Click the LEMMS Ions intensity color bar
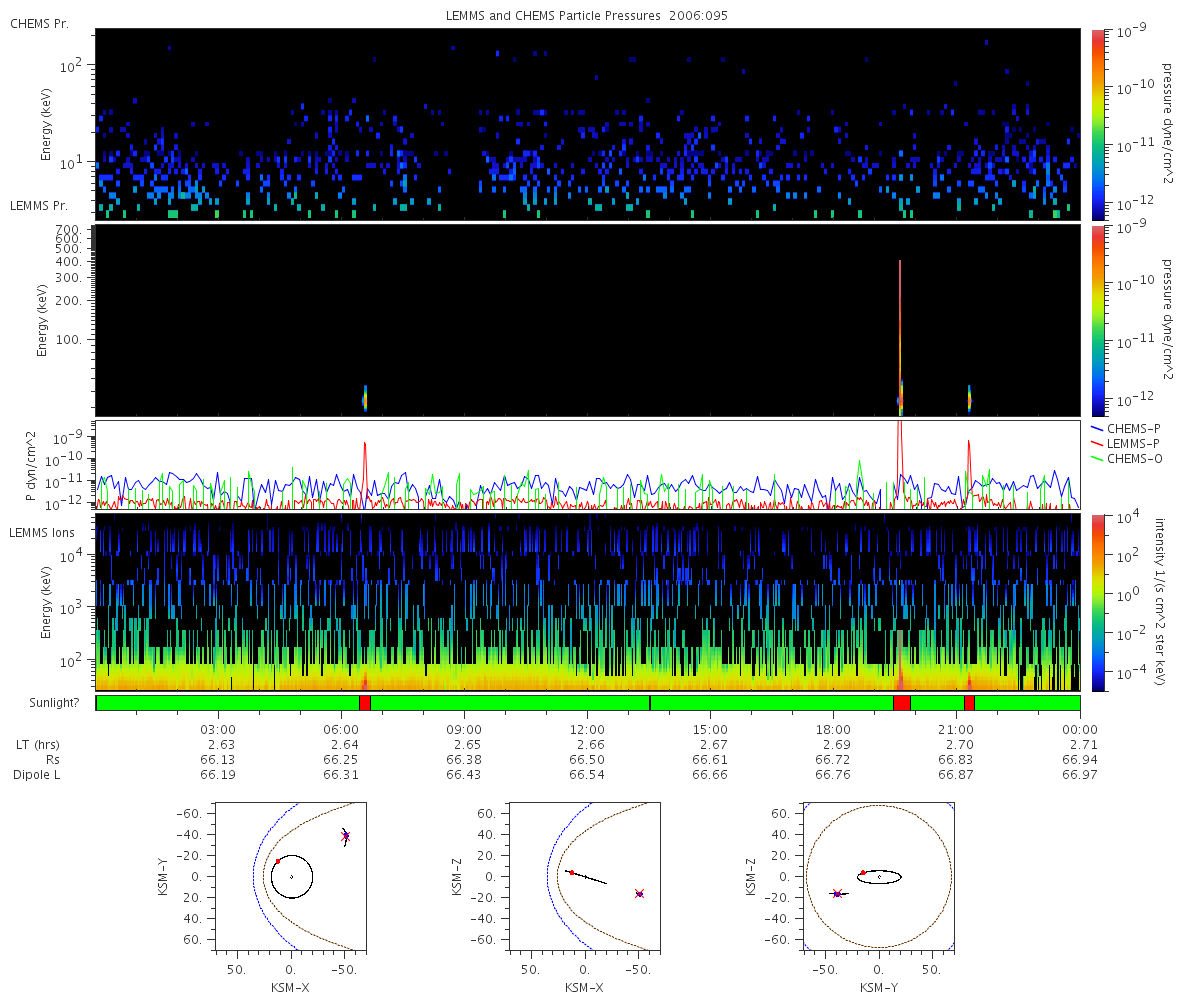 [x=1098, y=602]
